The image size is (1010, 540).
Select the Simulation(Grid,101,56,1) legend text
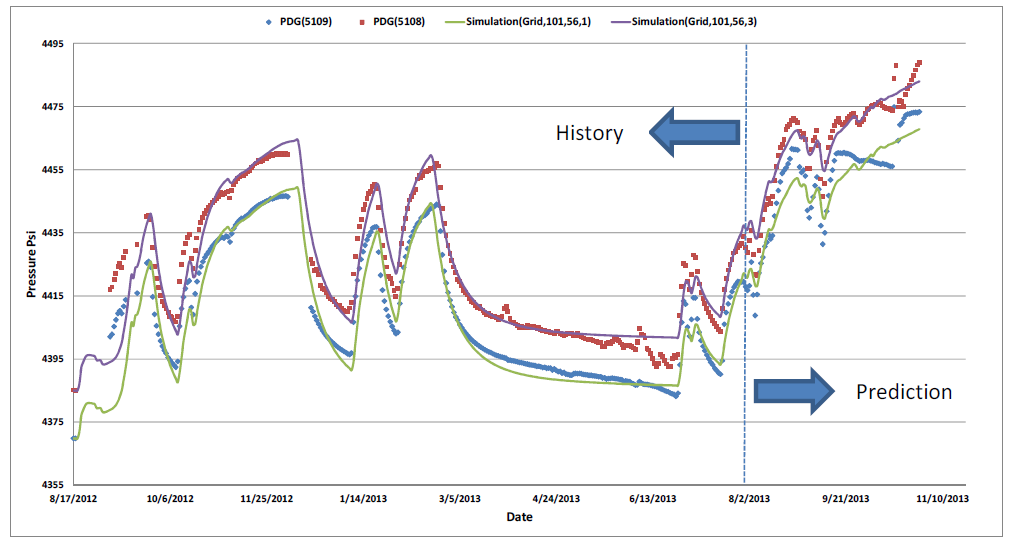(528, 21)
